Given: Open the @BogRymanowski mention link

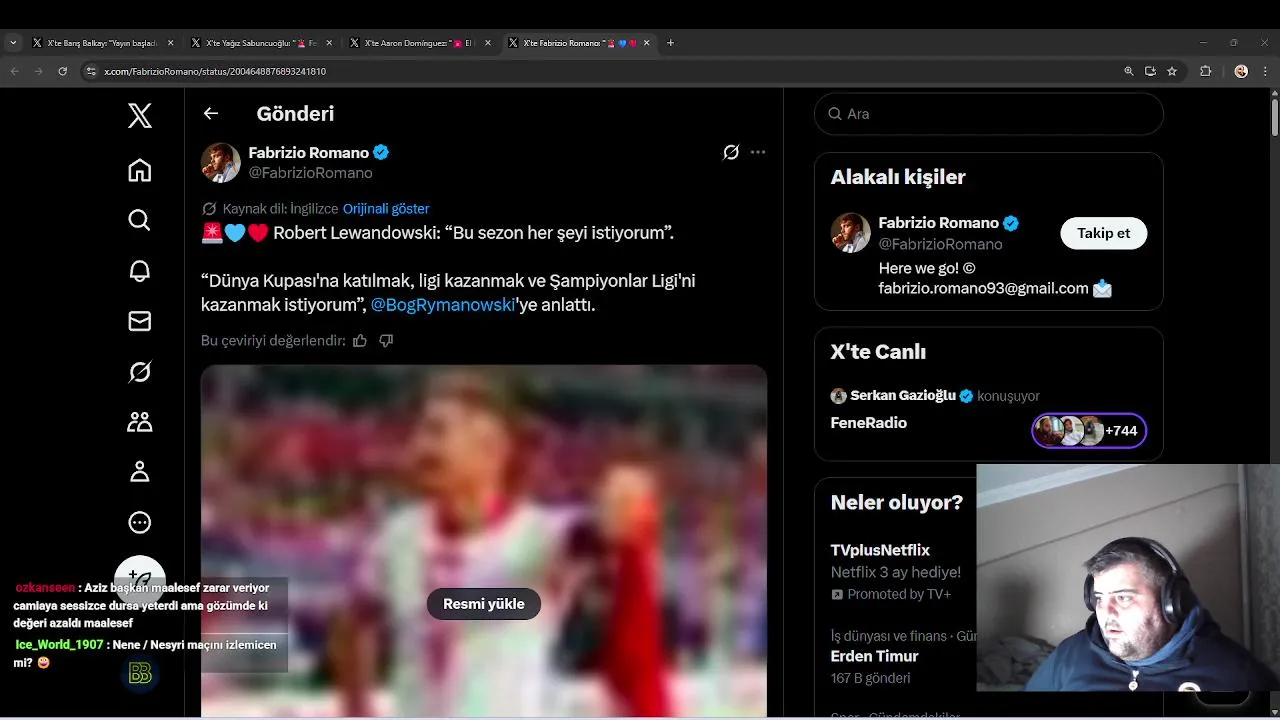Looking at the screenshot, I should point(443,305).
